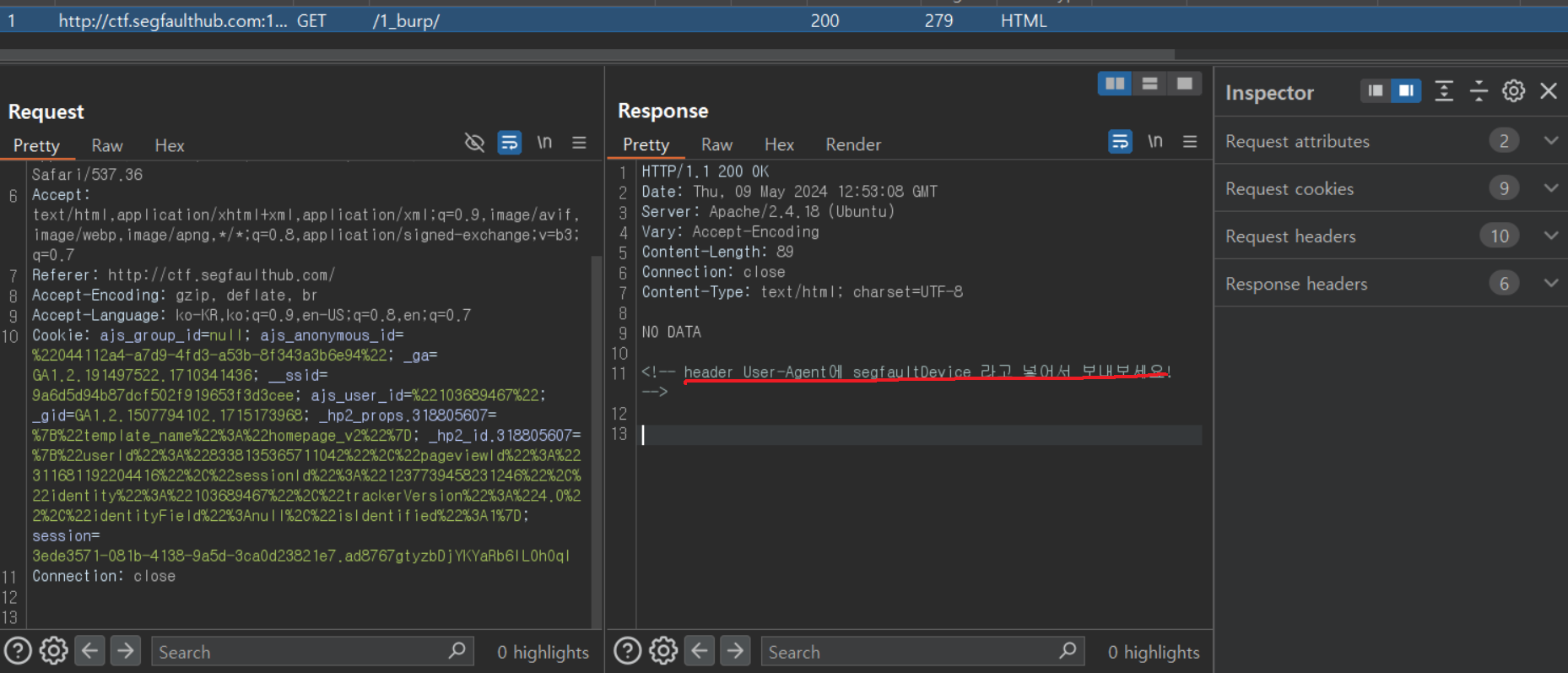Click 'Accept-Encoding: gzip, deflate, br' line
Viewport: 1568px width, 673px height.
[x=175, y=296]
